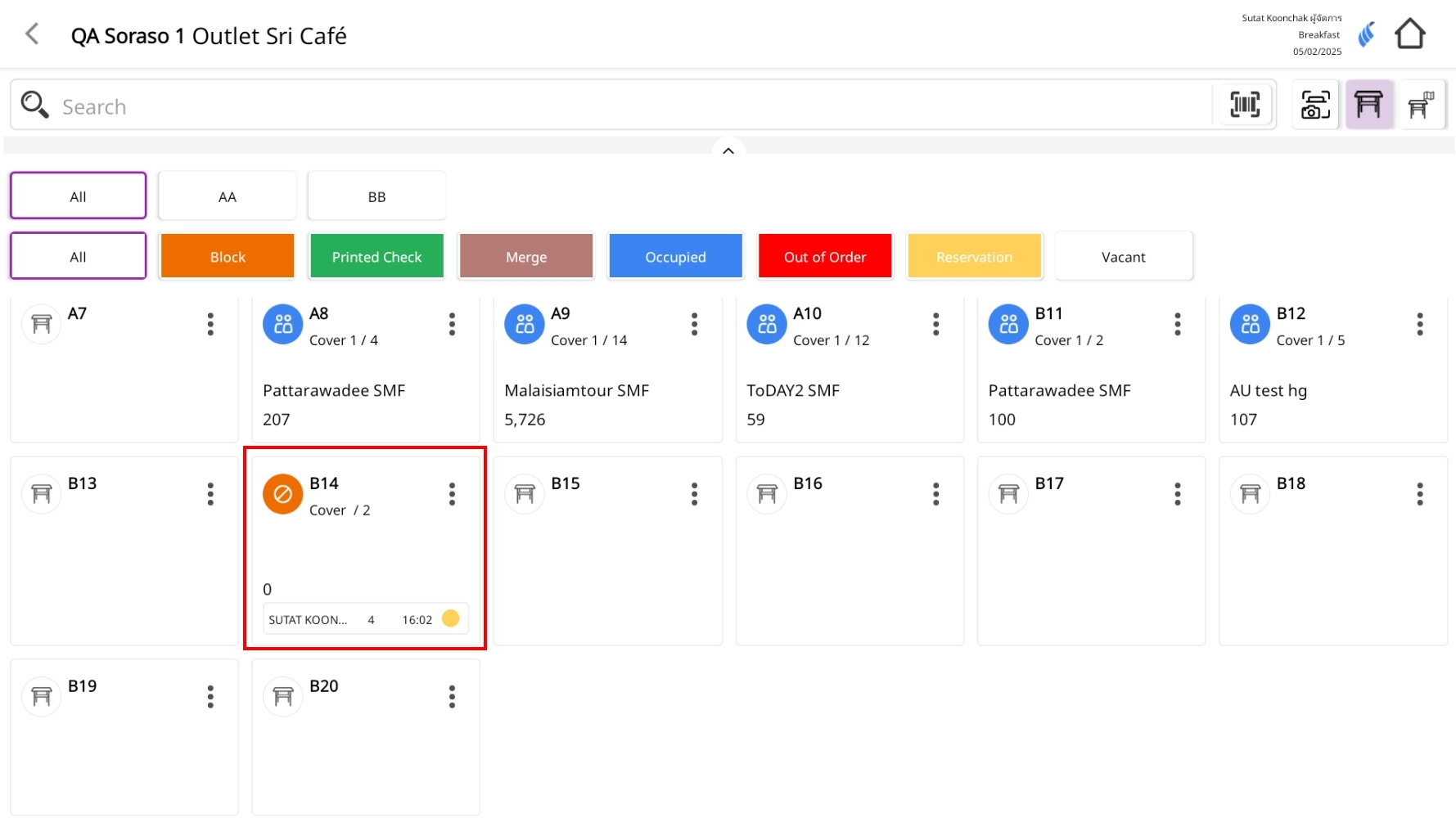This screenshot has width=1456, height=818.
Task: Filter tables by Occupied status
Action: pos(675,257)
